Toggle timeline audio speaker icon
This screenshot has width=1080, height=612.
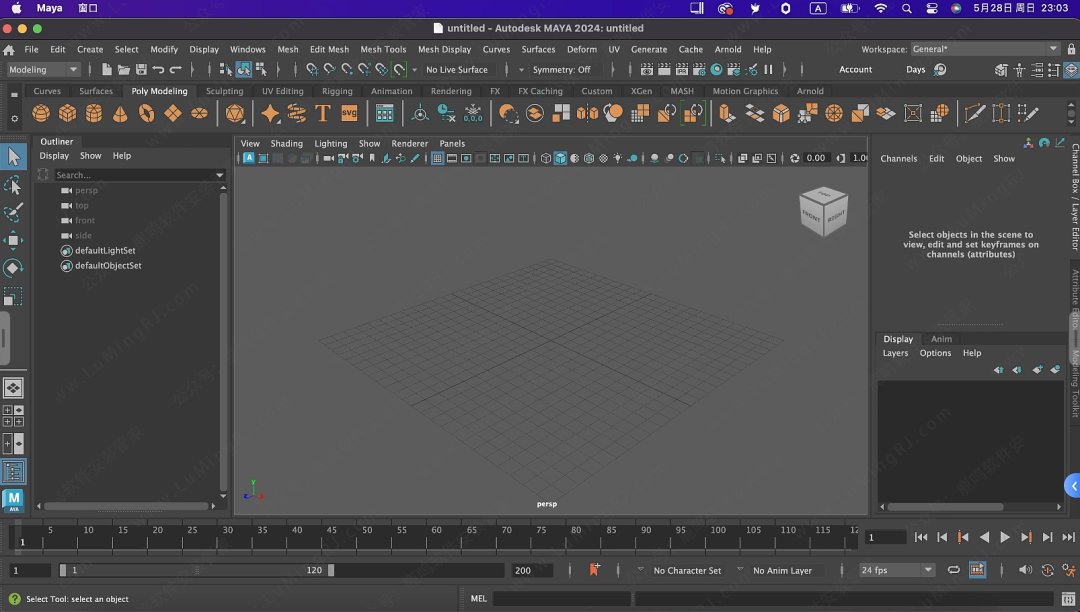coord(1025,570)
